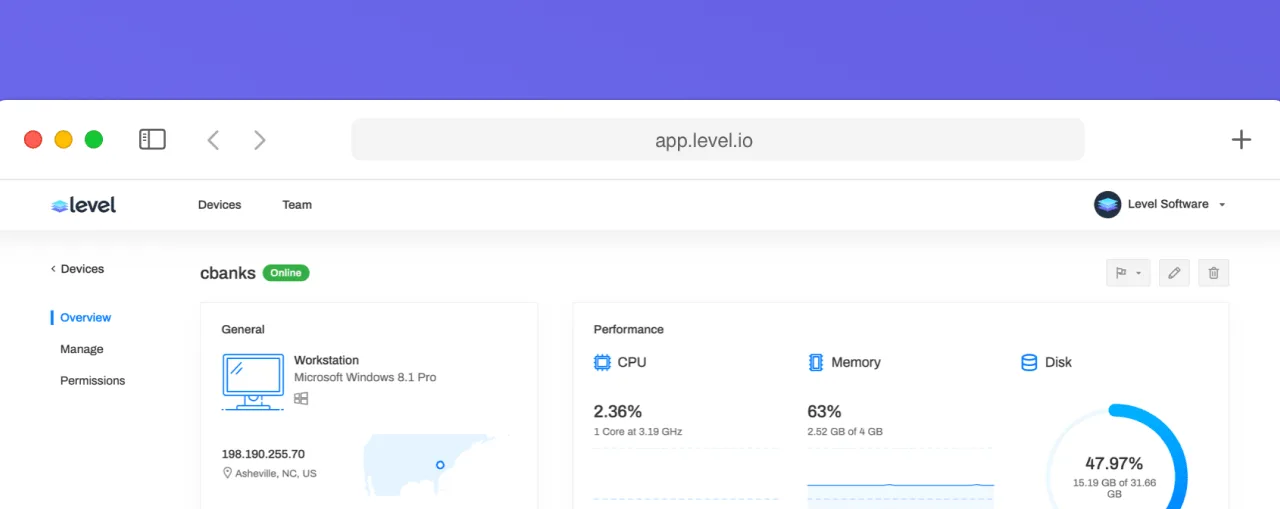Click the 63% memory usage value
The image size is (1280, 509).
point(824,411)
